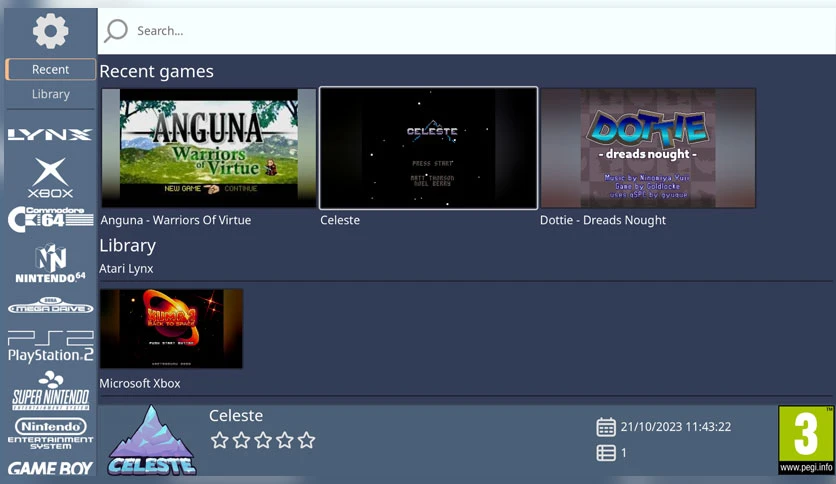The width and height of the screenshot is (836, 484).
Task: Select the Xbox platform logo
Action: pyautogui.click(x=51, y=178)
